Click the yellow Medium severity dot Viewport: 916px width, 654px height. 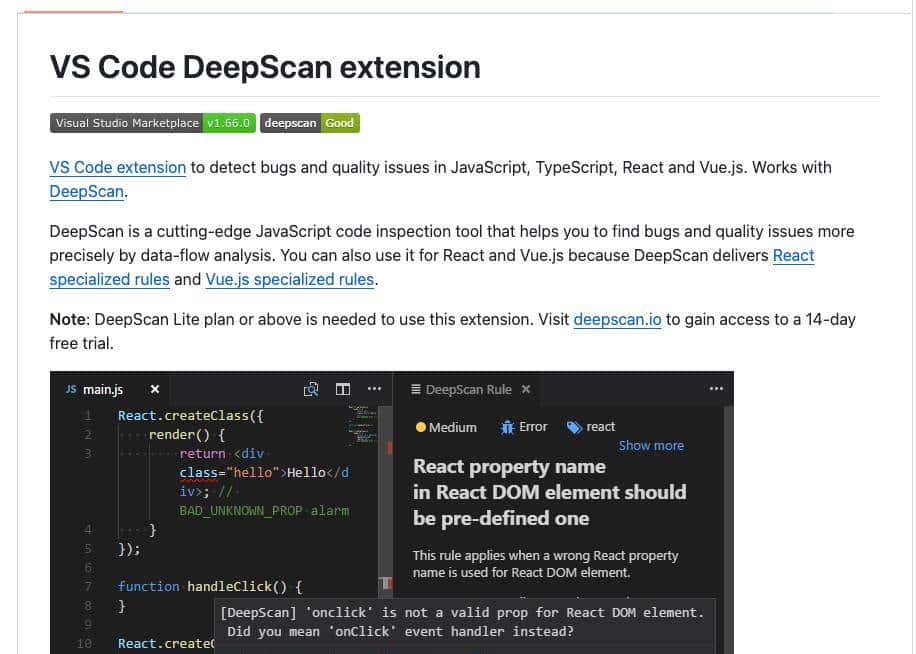tap(421, 427)
